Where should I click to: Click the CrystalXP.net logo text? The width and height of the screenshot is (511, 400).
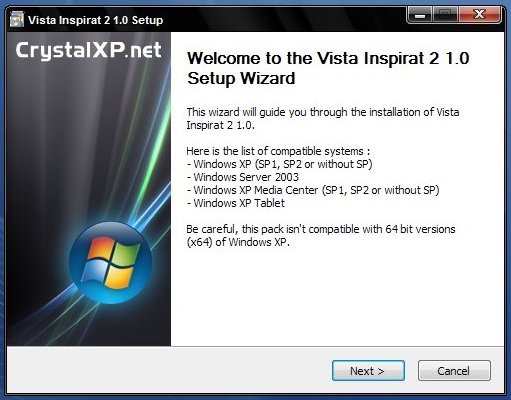pos(88,51)
